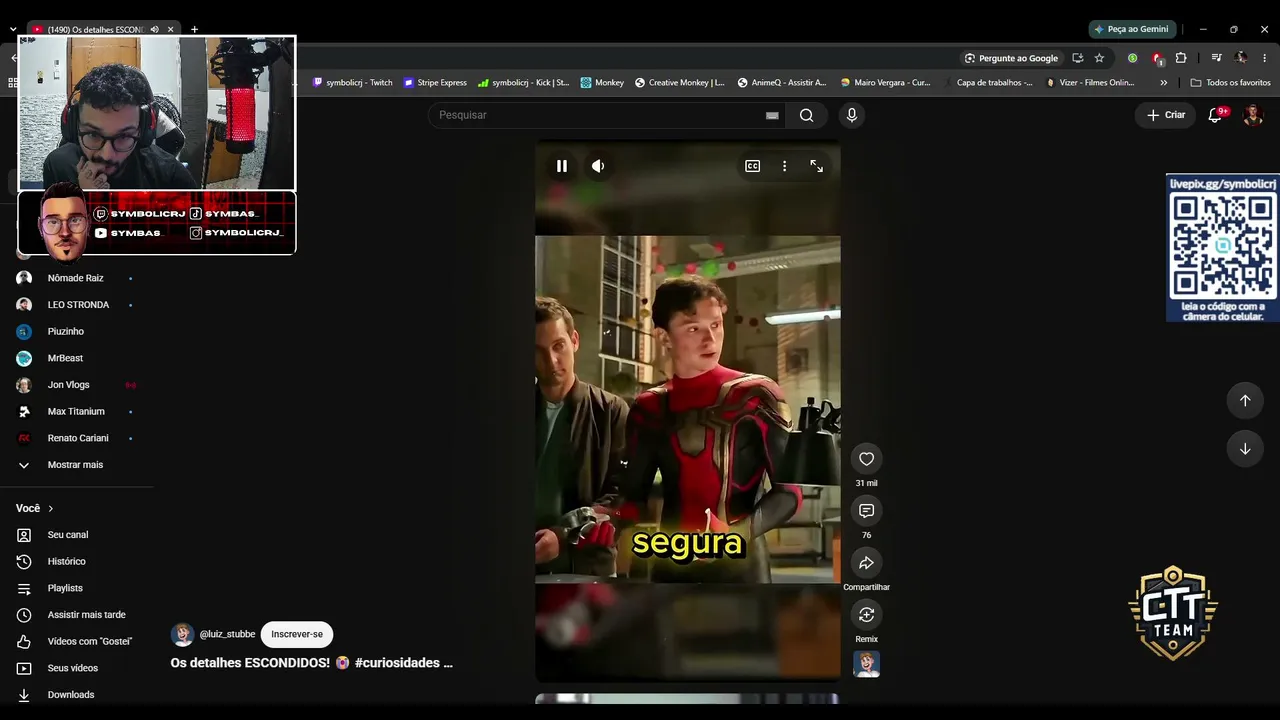Image resolution: width=1280 pixels, height=720 pixels.
Task: Open the Stripe Express bookmark
Action: point(435,83)
